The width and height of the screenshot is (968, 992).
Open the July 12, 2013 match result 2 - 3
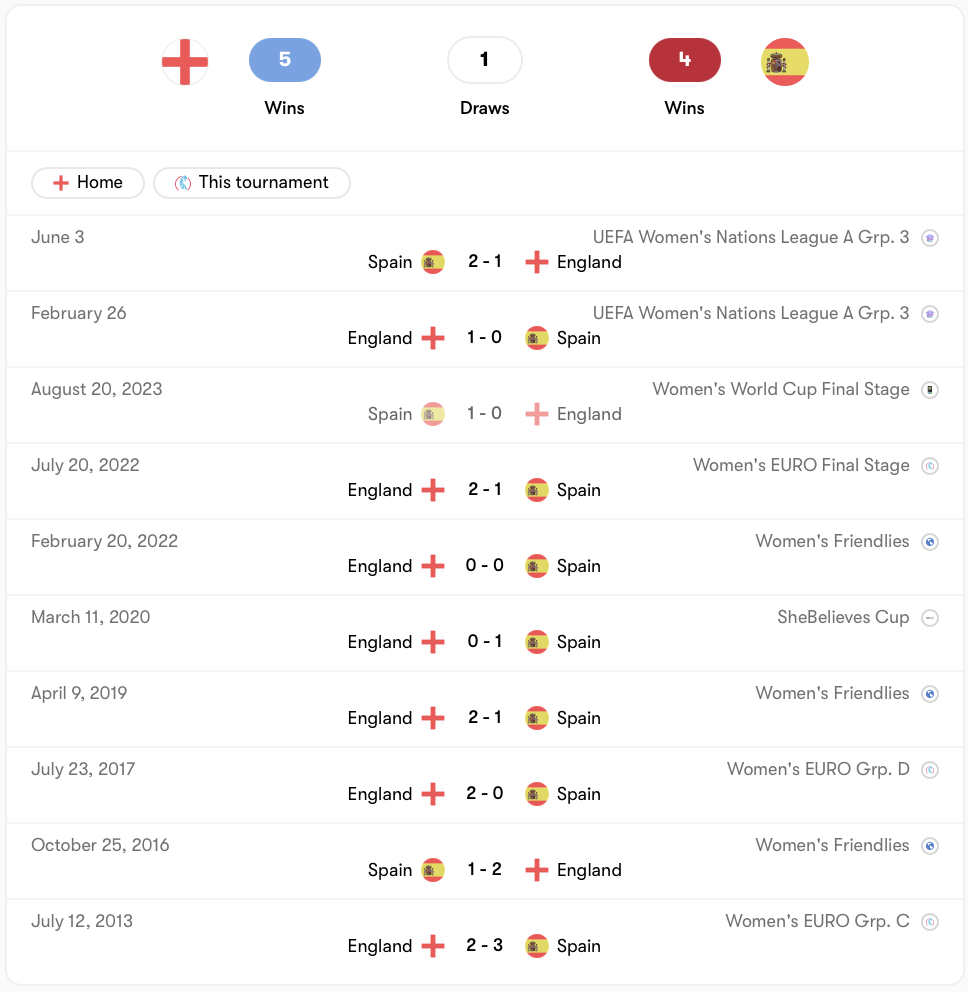click(x=485, y=945)
